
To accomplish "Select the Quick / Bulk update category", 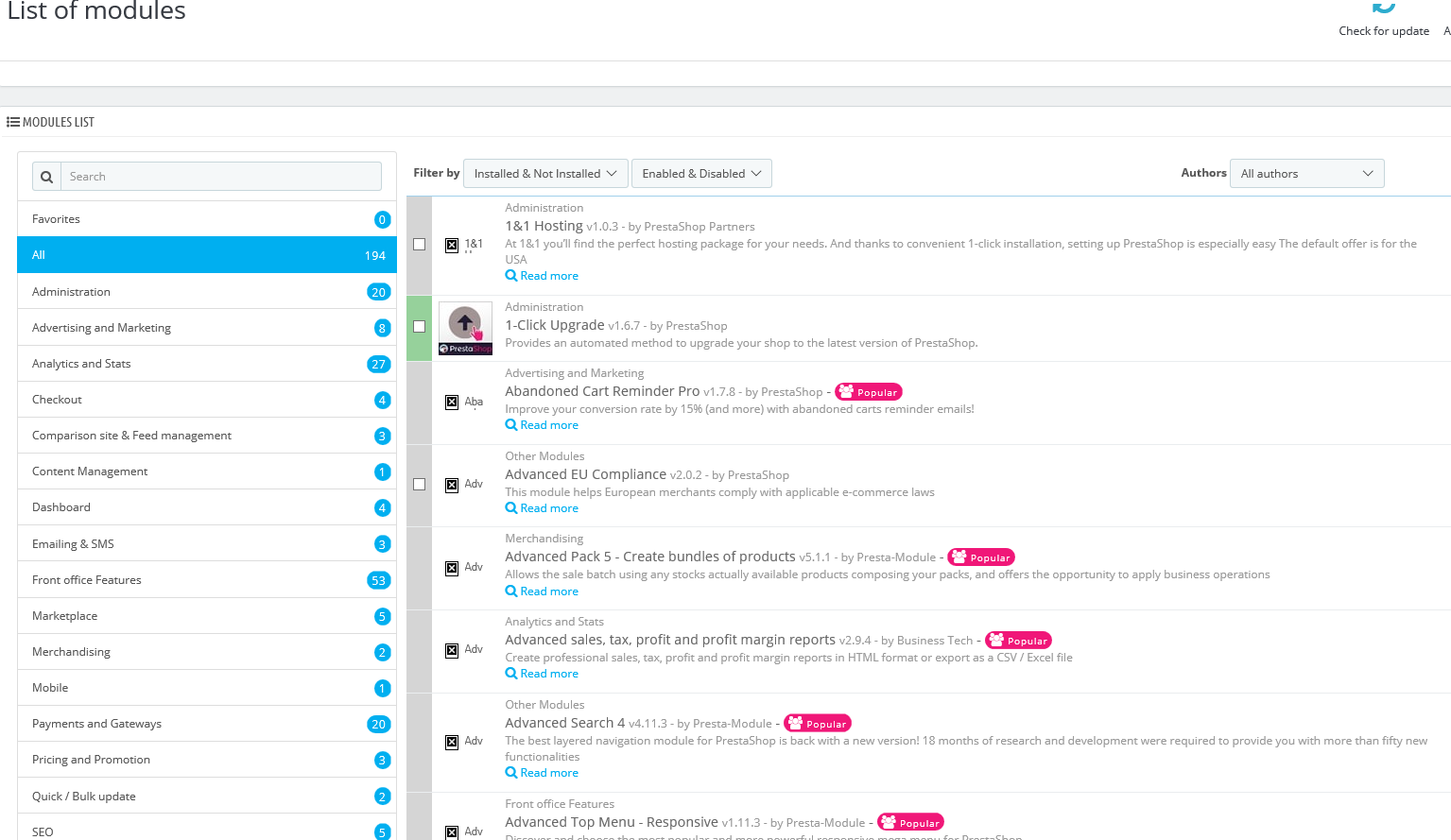I will 207,796.
